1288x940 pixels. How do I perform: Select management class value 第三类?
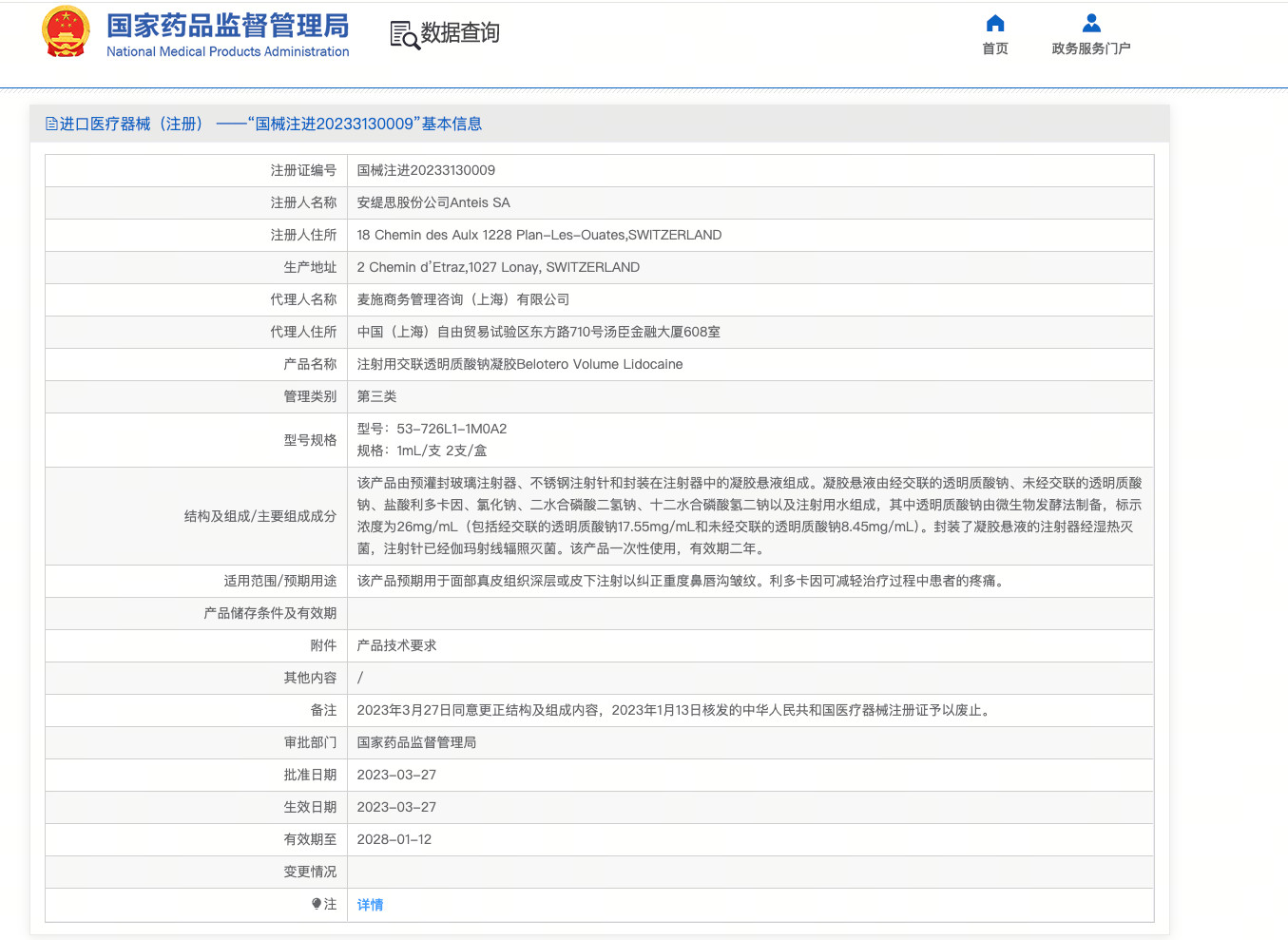(x=376, y=396)
